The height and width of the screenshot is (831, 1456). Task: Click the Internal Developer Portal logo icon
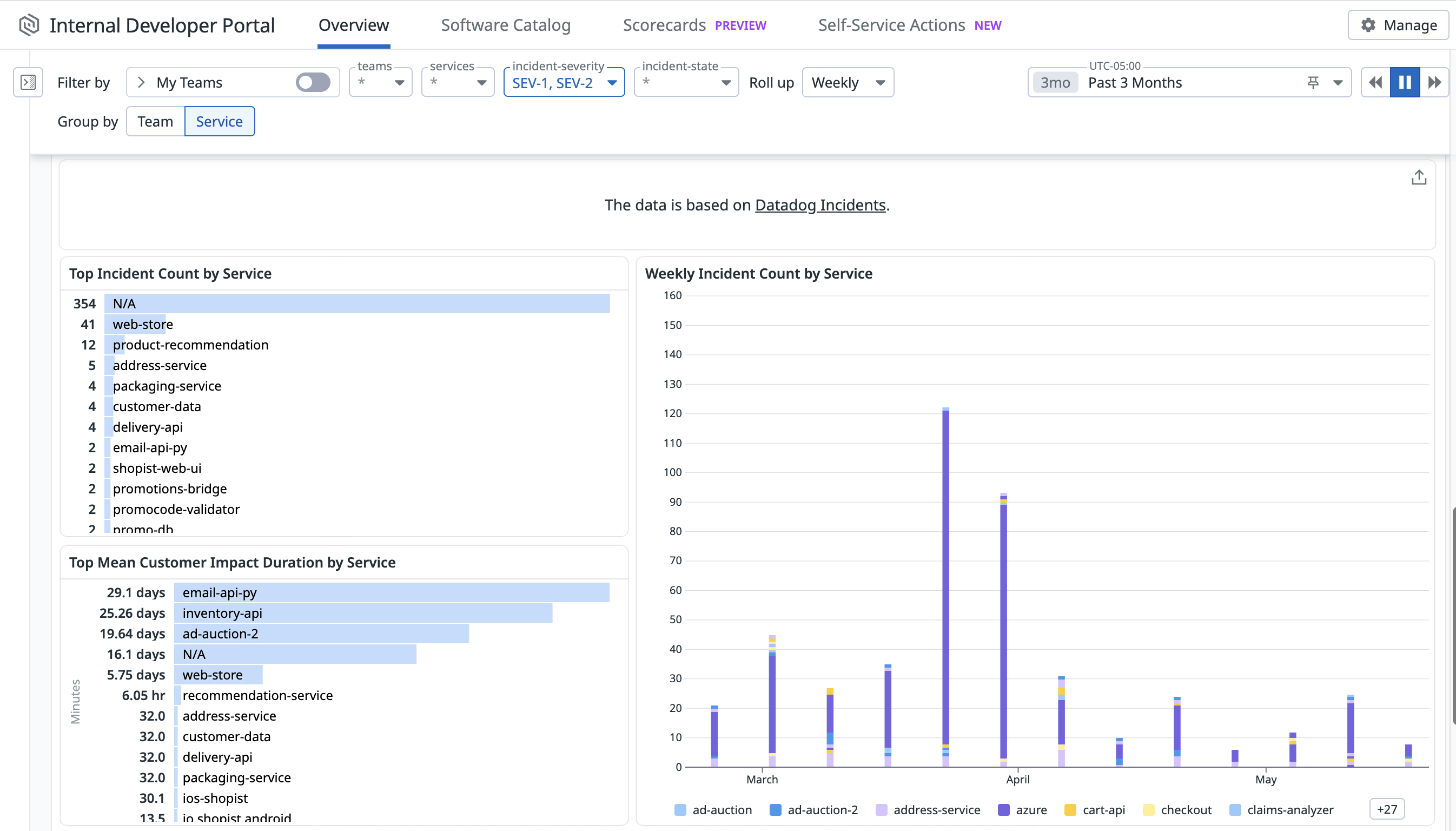[29, 25]
